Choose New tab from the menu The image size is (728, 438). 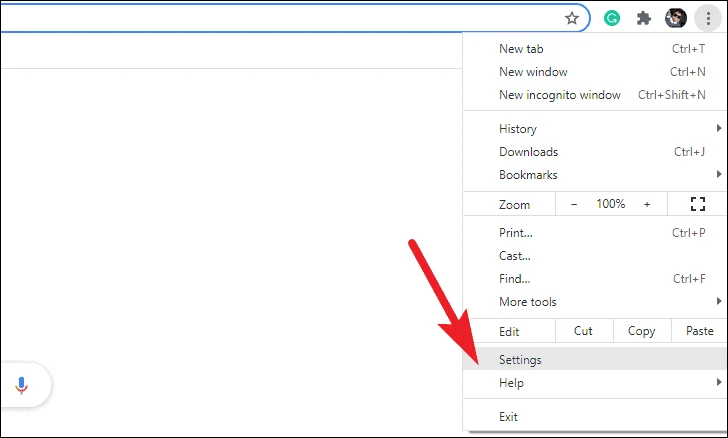[595, 49]
